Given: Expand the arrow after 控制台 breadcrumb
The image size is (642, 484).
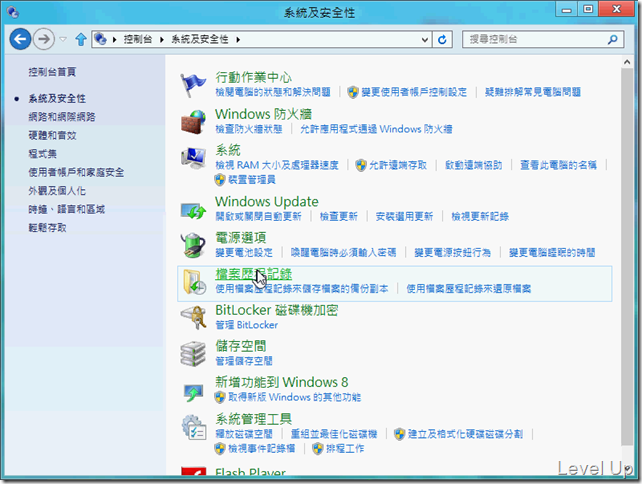Looking at the screenshot, I should coord(162,40).
